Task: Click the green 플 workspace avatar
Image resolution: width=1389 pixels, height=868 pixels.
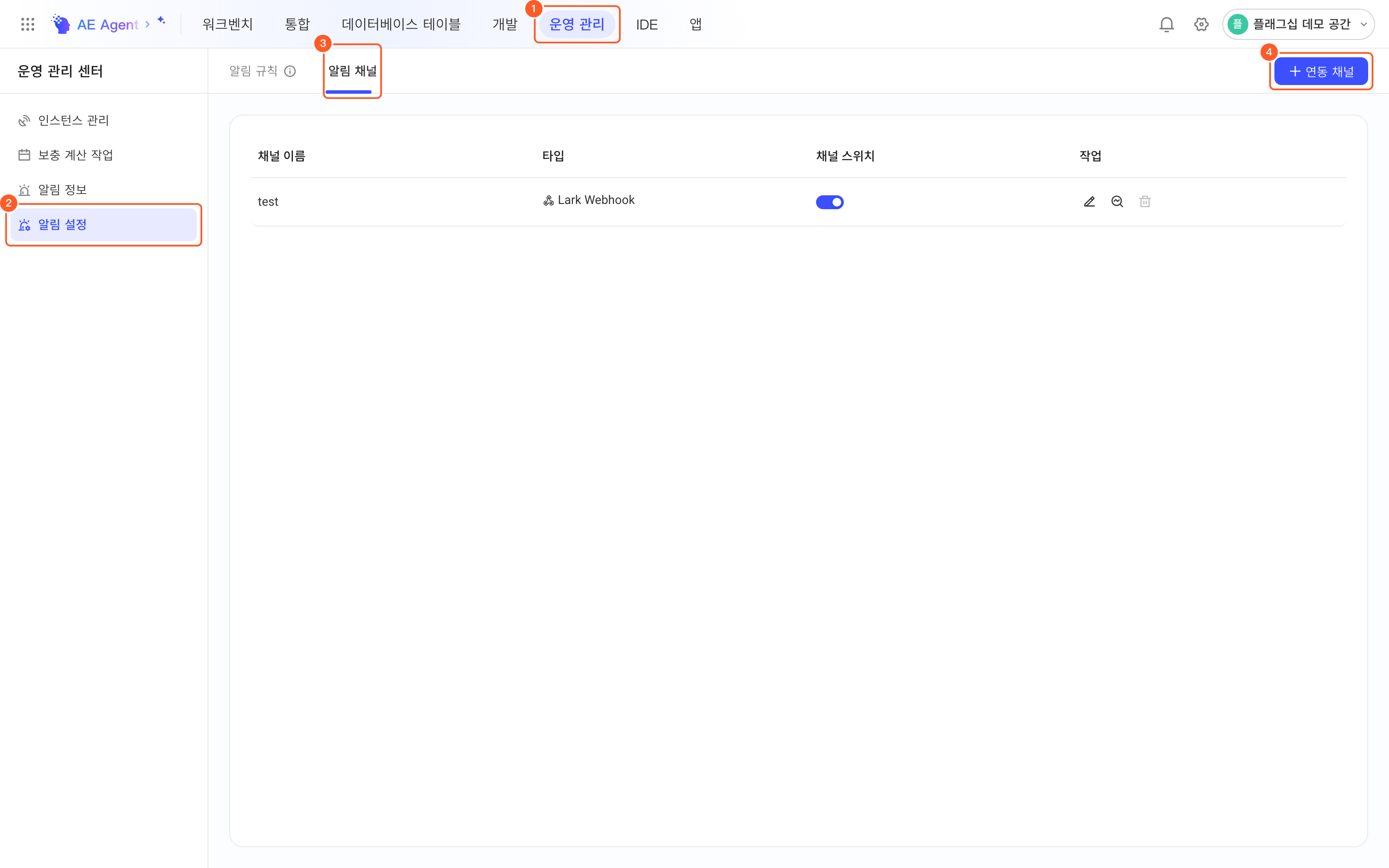Action: (x=1238, y=24)
